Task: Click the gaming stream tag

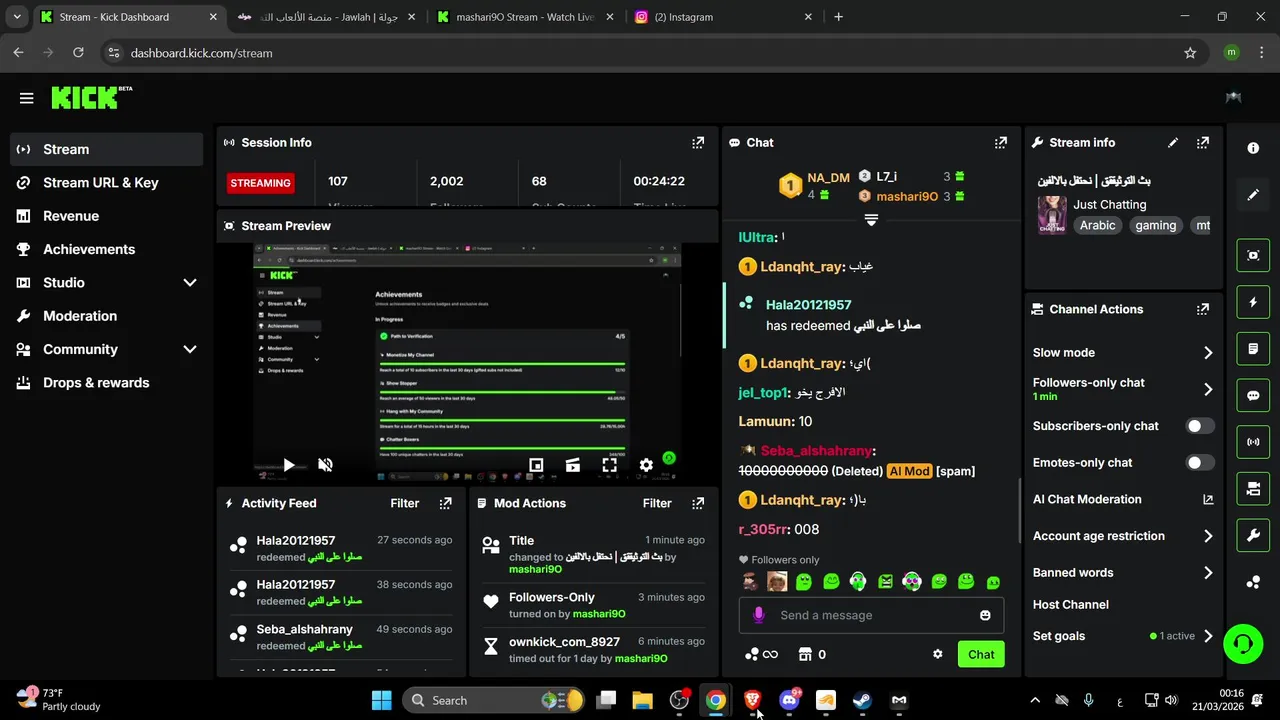Action: click(x=1155, y=226)
